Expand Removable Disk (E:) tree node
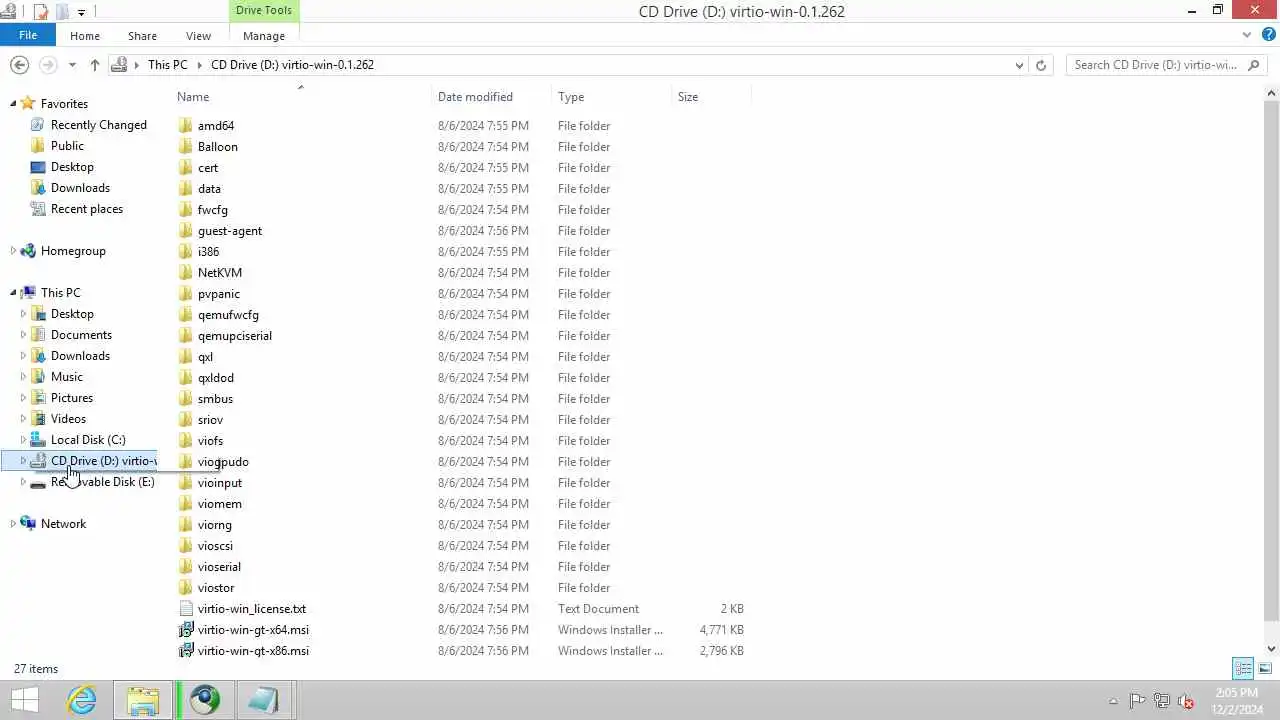The width and height of the screenshot is (1280, 720). pyautogui.click(x=23, y=482)
